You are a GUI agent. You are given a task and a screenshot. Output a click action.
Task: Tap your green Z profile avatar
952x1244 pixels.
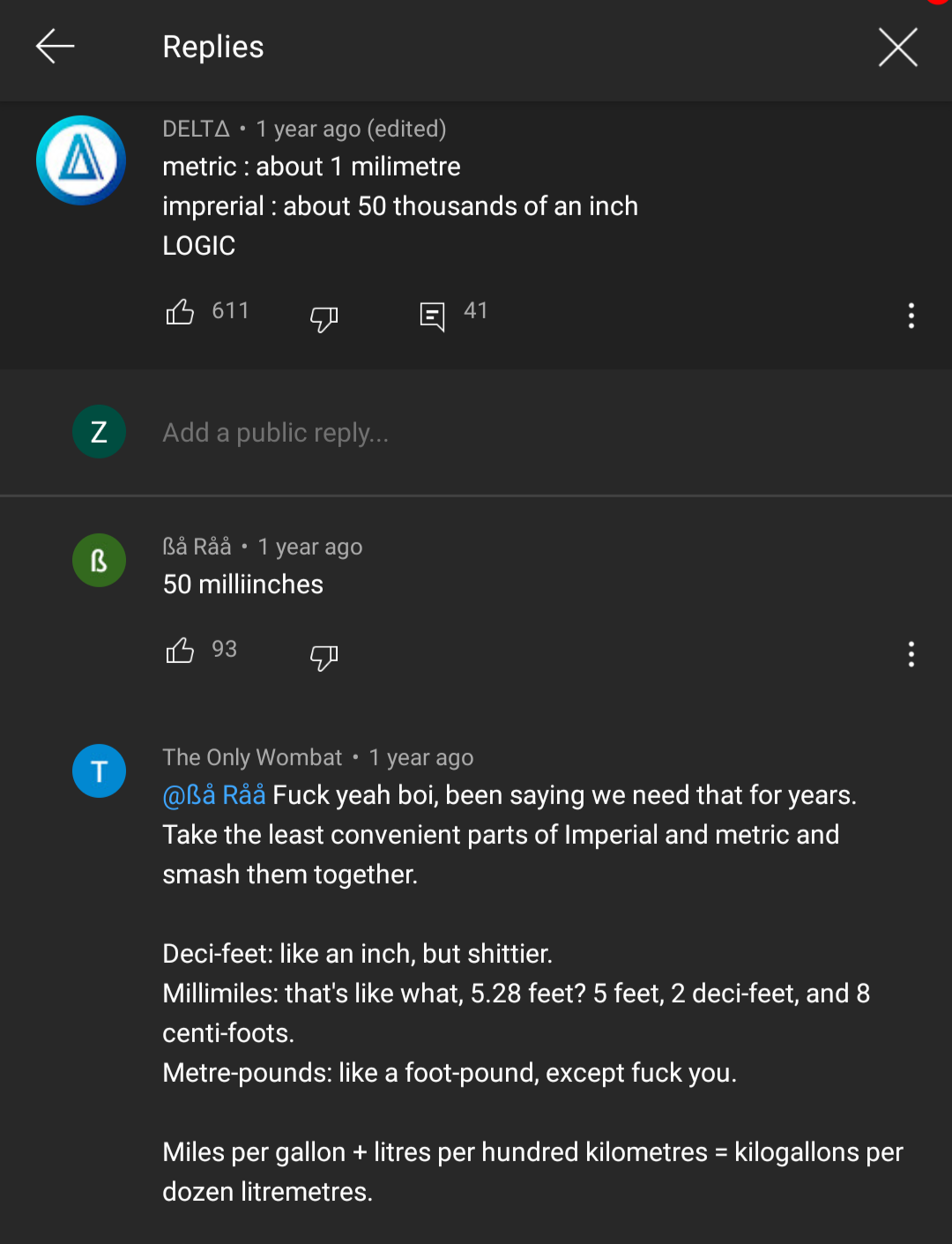[99, 432]
